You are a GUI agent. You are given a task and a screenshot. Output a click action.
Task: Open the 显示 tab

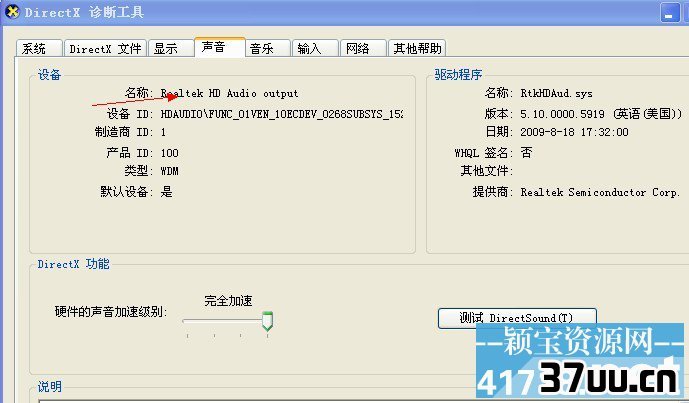(x=171, y=48)
